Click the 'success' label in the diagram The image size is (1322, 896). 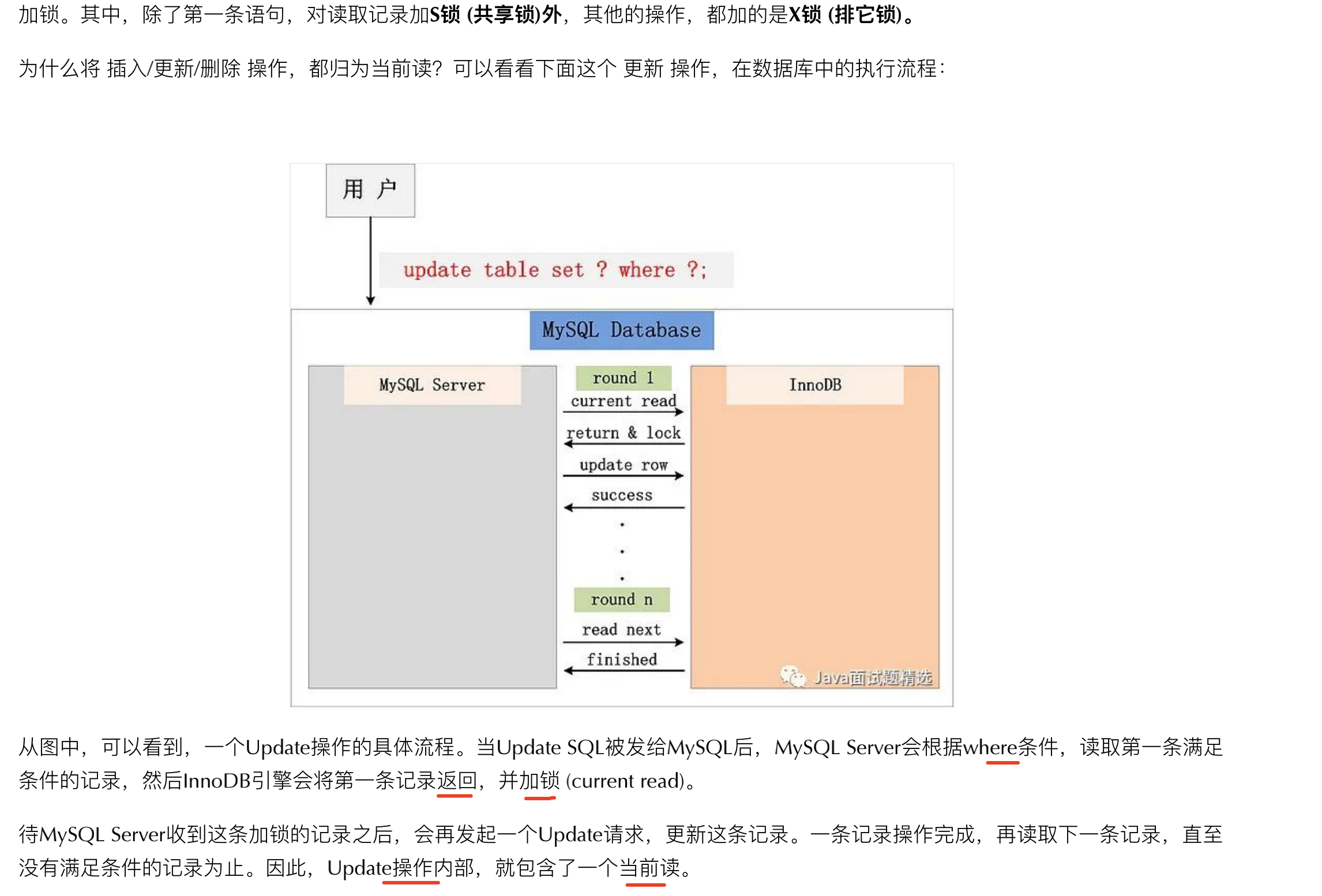622,496
